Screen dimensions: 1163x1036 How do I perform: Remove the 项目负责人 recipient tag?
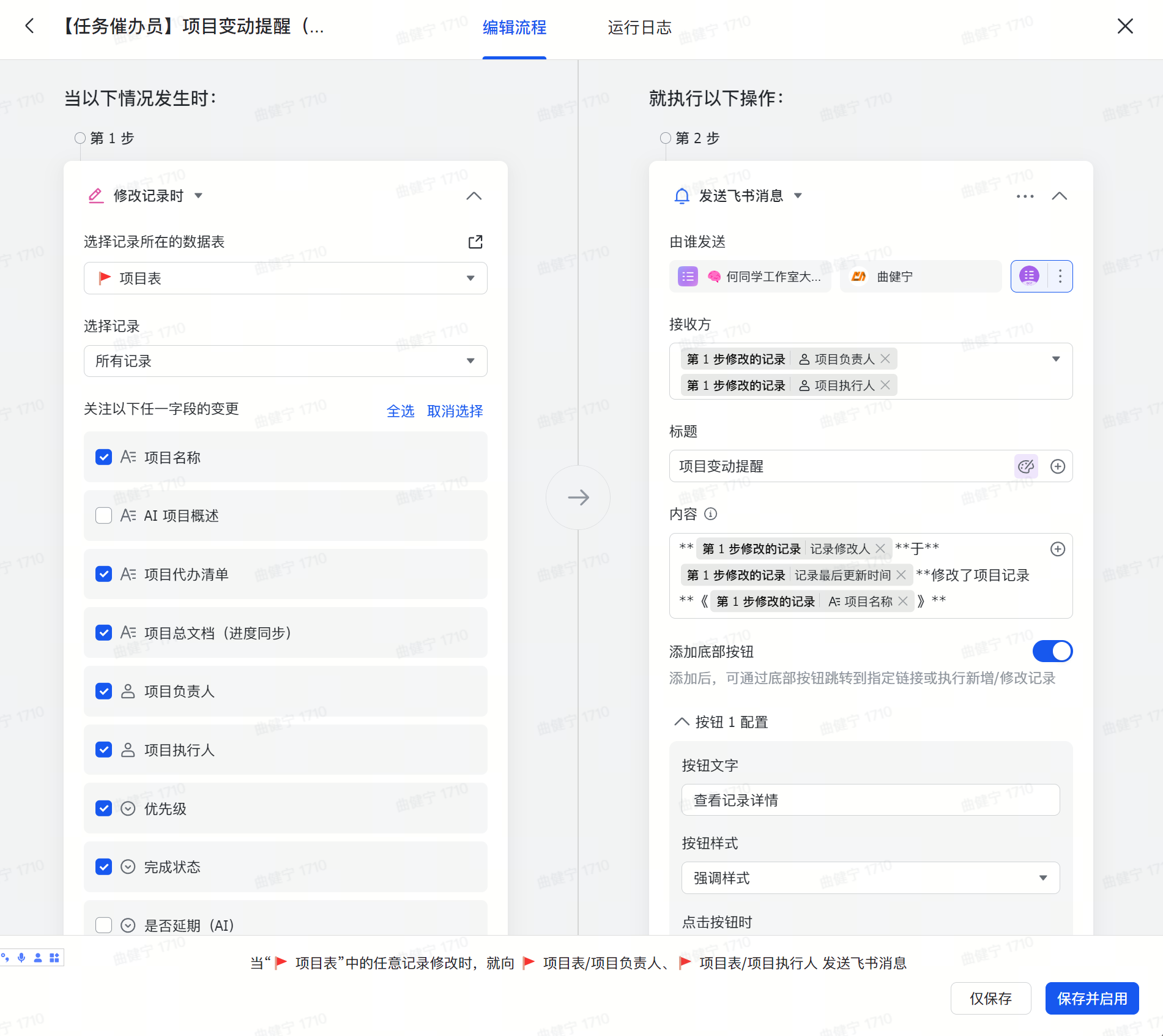[x=885, y=359]
